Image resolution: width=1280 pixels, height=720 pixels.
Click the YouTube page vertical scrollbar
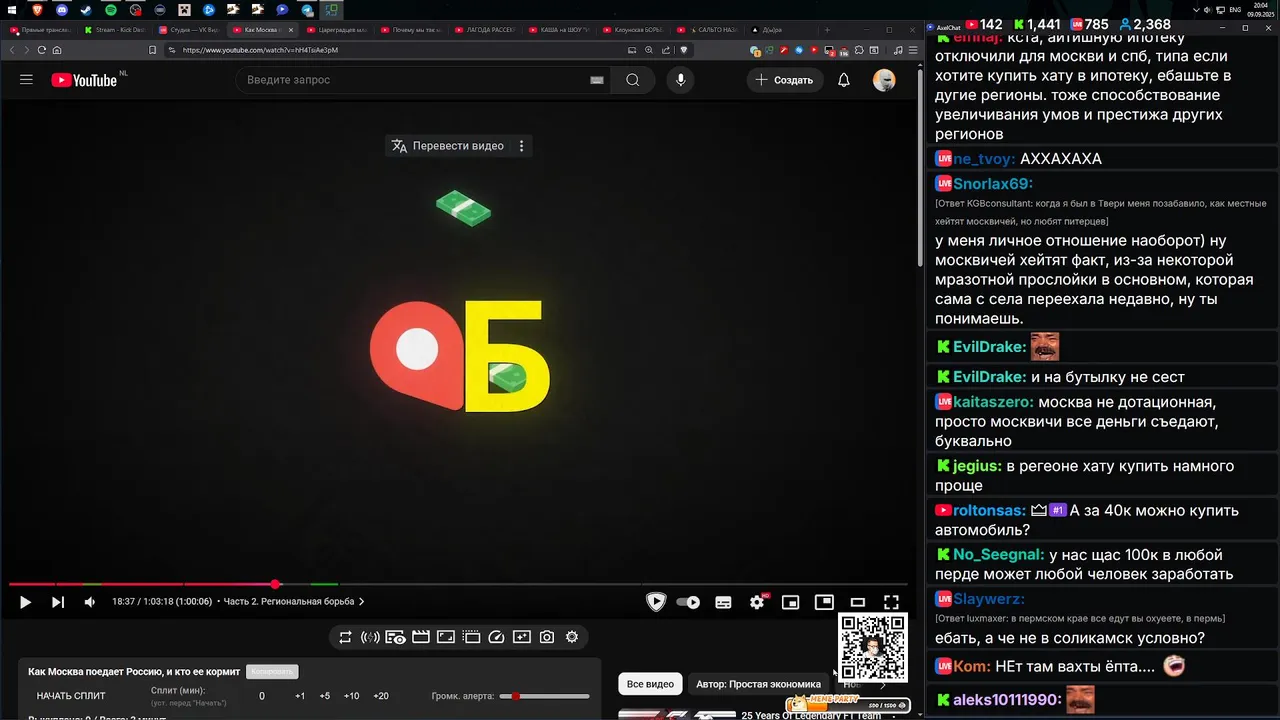[x=920, y=166]
